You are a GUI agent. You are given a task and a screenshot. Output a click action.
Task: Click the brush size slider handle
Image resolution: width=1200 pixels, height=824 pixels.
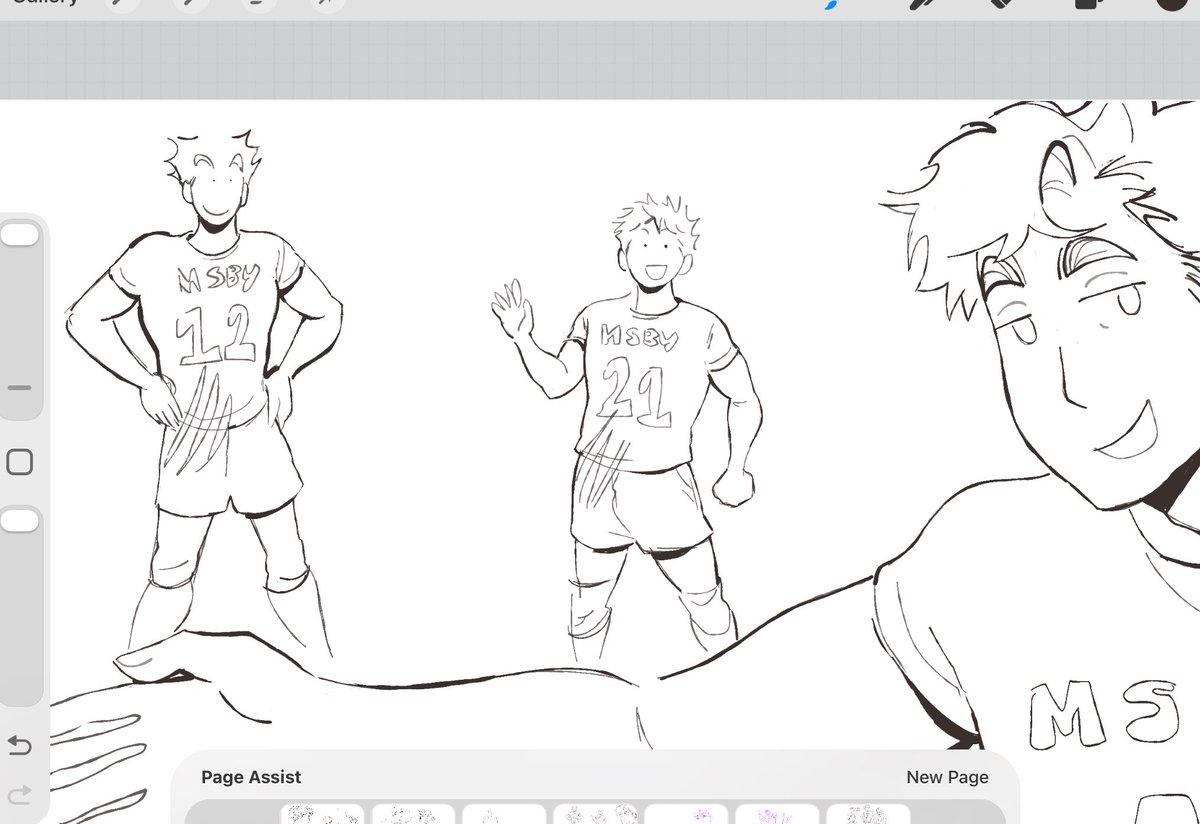tap(20, 235)
